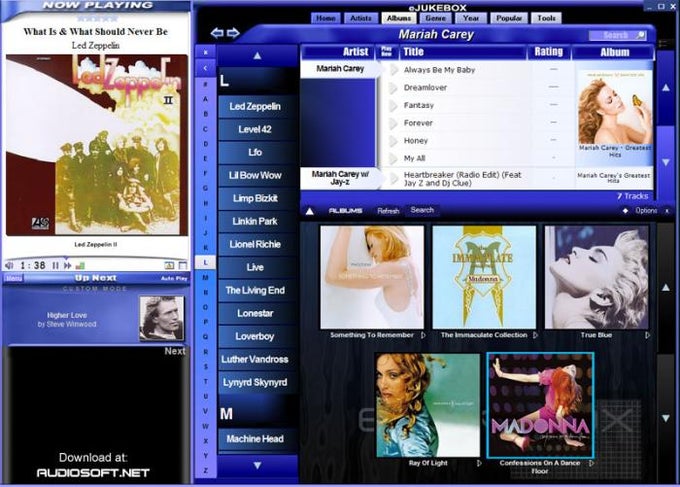Toggle Auto Play in Up Next

[x=174, y=278]
